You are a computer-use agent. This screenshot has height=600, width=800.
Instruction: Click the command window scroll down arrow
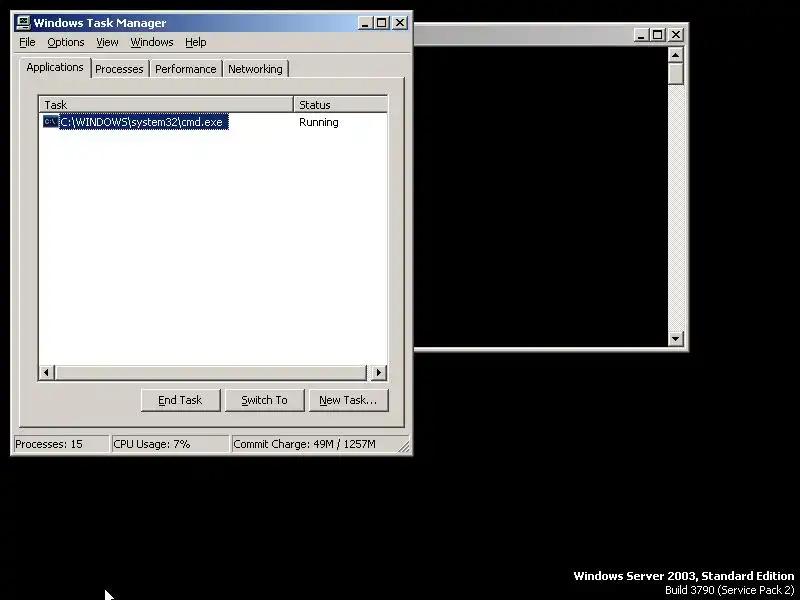pyautogui.click(x=676, y=338)
